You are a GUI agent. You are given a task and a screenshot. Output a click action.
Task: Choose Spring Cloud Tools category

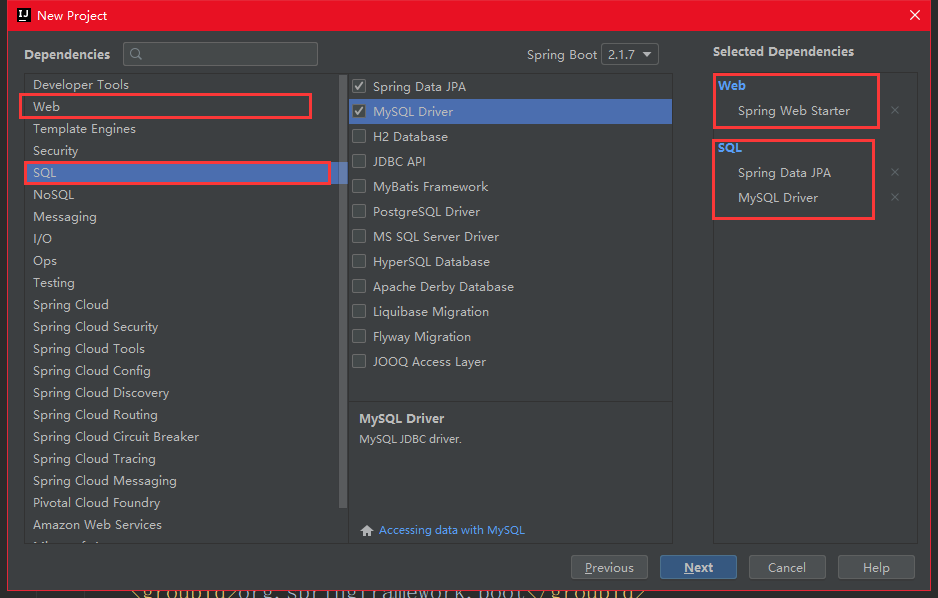(x=181, y=349)
